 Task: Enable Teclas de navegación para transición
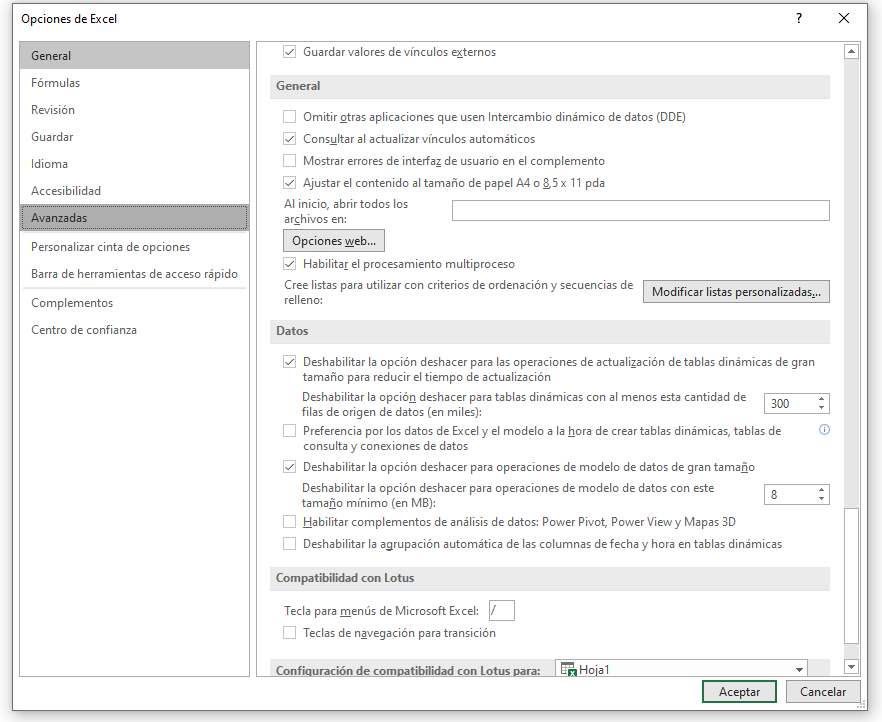[289, 633]
